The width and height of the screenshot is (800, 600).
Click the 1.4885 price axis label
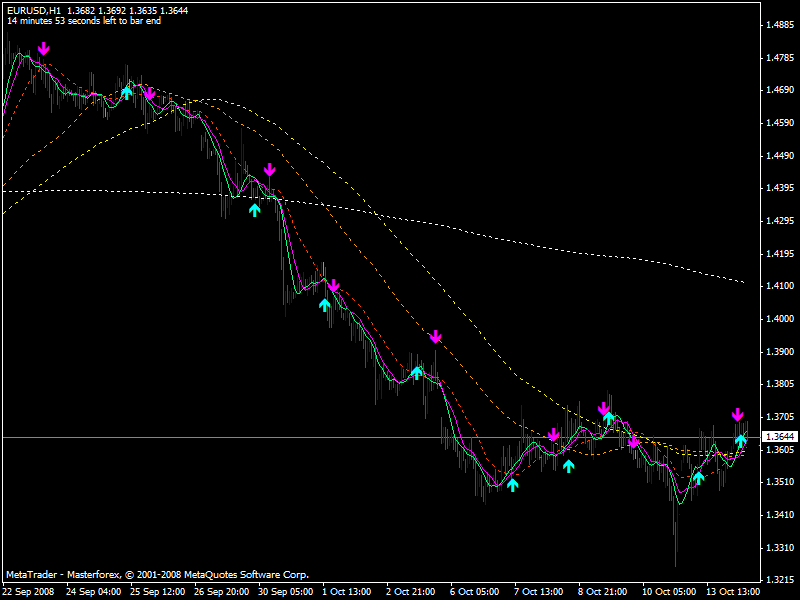click(x=780, y=24)
